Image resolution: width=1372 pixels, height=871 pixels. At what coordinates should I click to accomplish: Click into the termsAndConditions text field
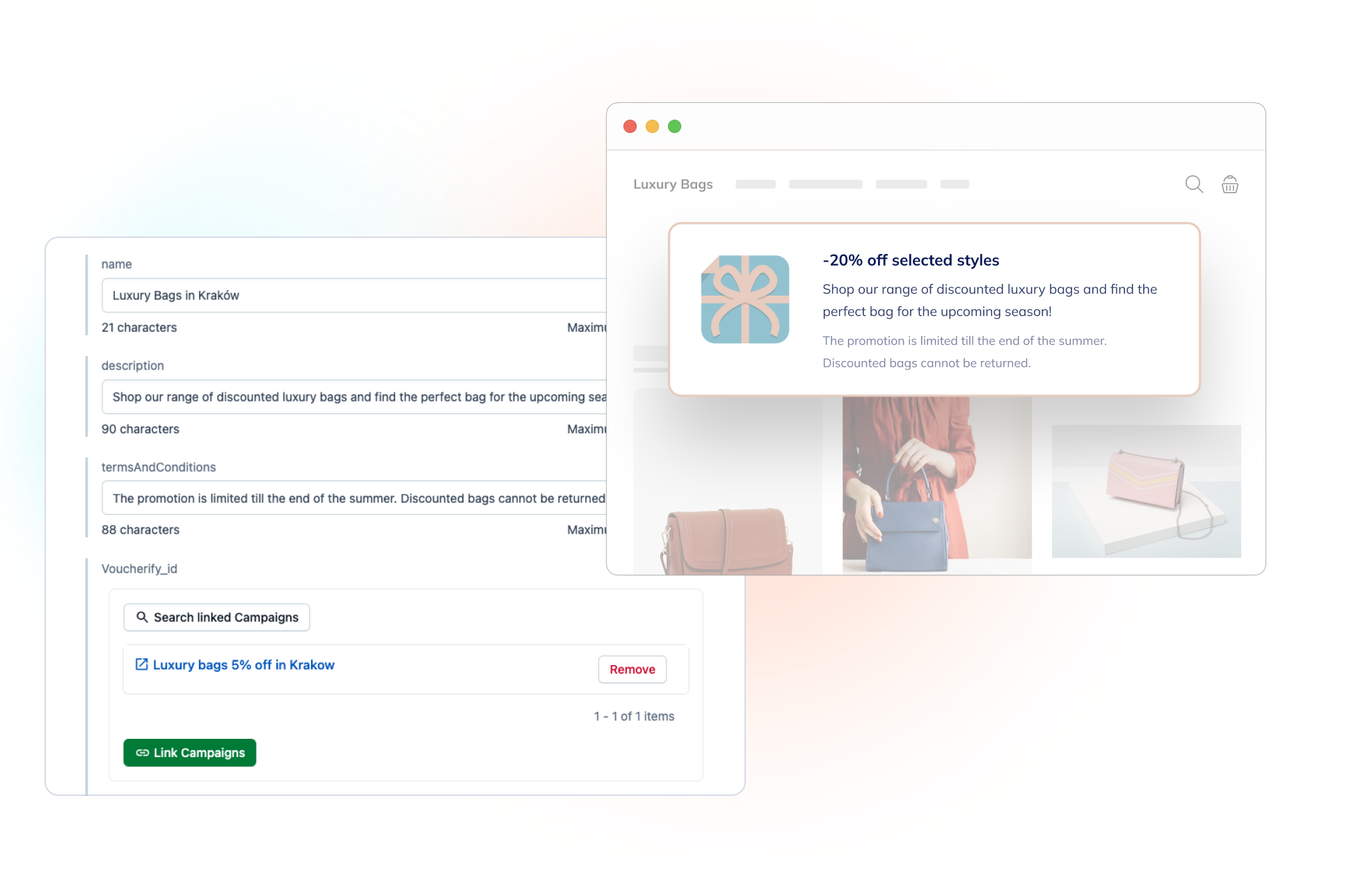click(x=354, y=498)
